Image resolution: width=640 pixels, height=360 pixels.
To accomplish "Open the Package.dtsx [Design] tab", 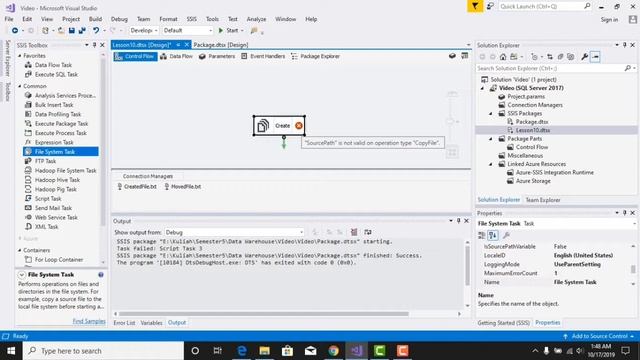I will [220, 45].
